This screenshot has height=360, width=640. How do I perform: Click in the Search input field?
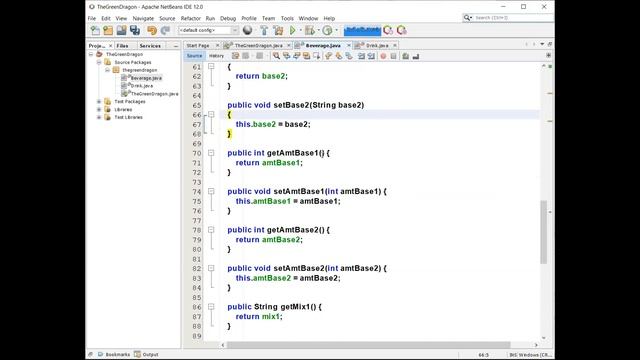[x=513, y=18]
